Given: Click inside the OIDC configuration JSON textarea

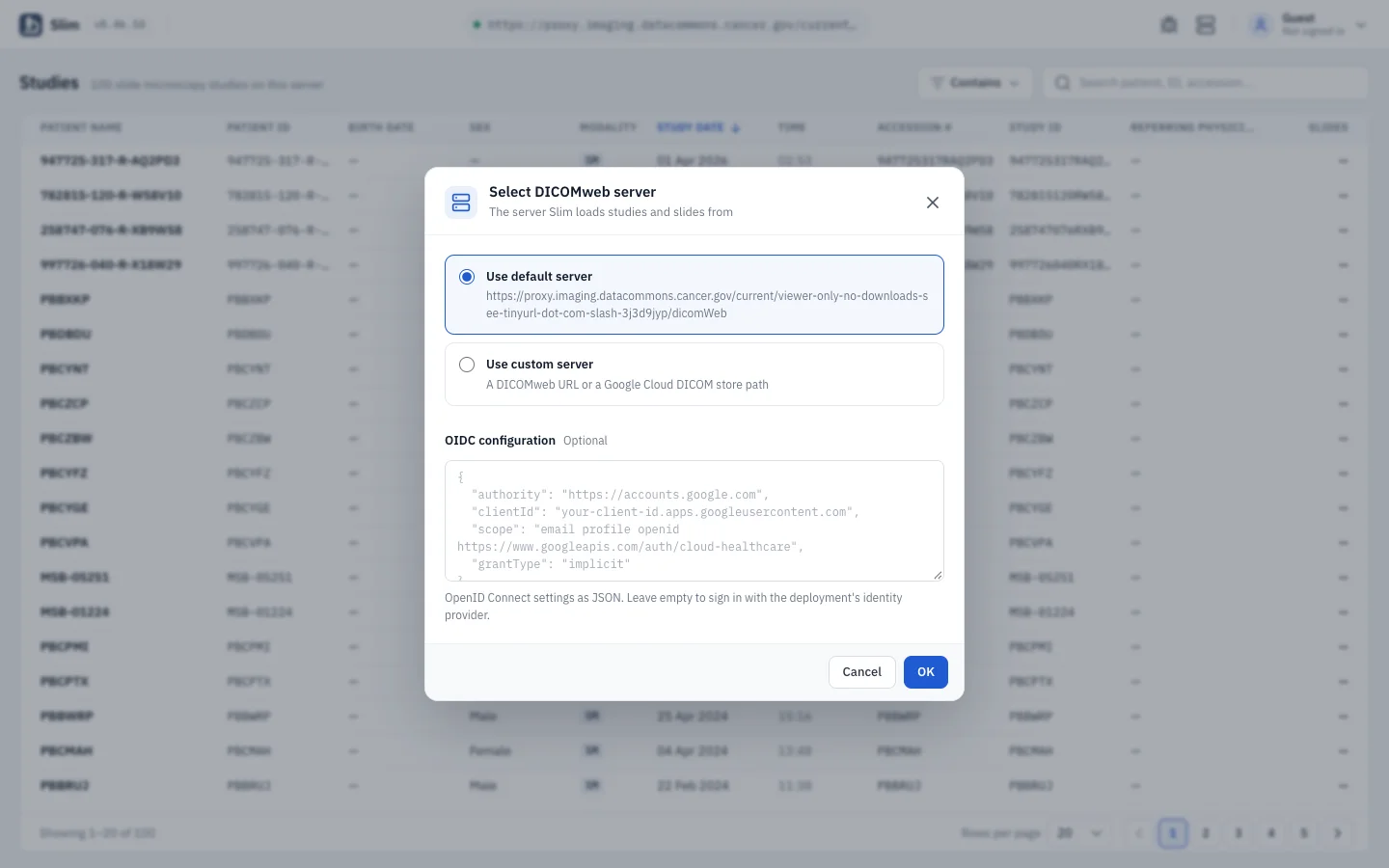Looking at the screenshot, I should pos(694,521).
